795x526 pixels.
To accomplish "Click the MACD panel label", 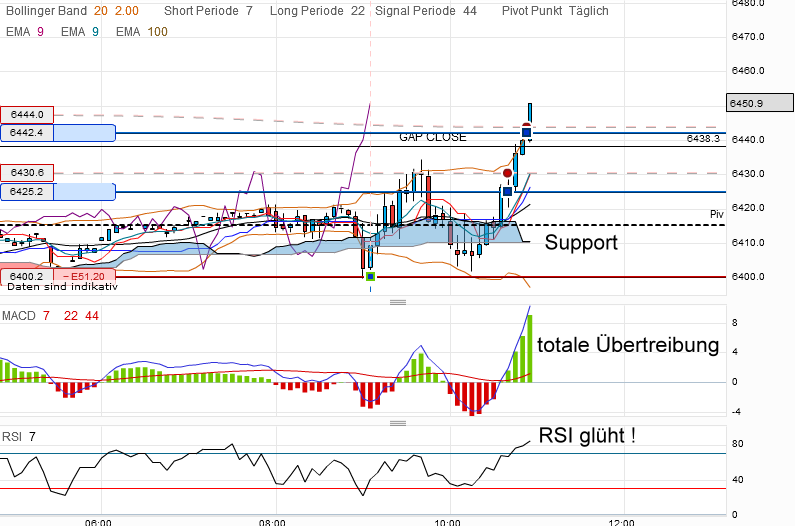I will click(19, 316).
